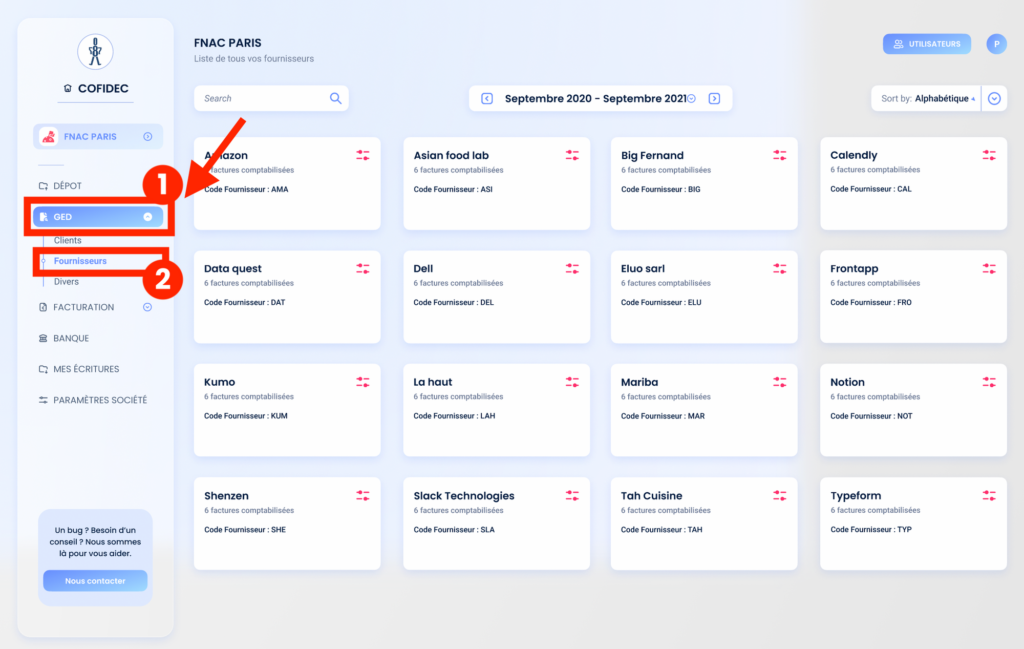Click the Calendly supplier name
Screen dimensions: 1024x649
[854, 155]
